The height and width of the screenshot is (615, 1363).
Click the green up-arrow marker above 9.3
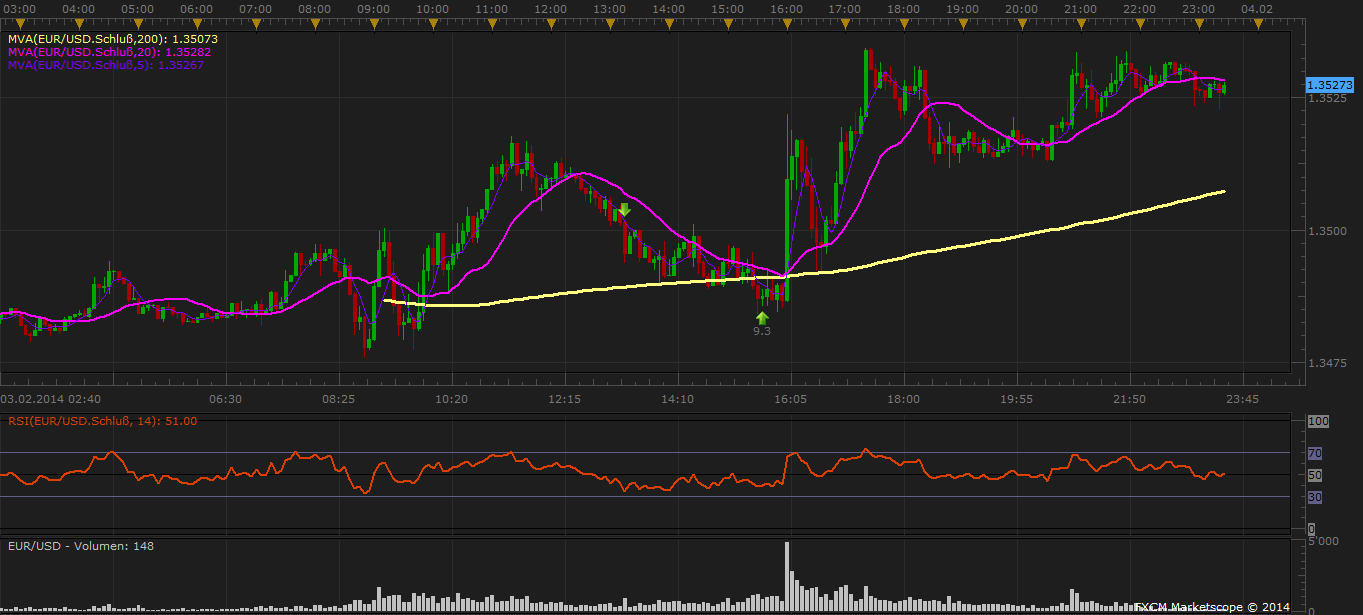pos(762,317)
